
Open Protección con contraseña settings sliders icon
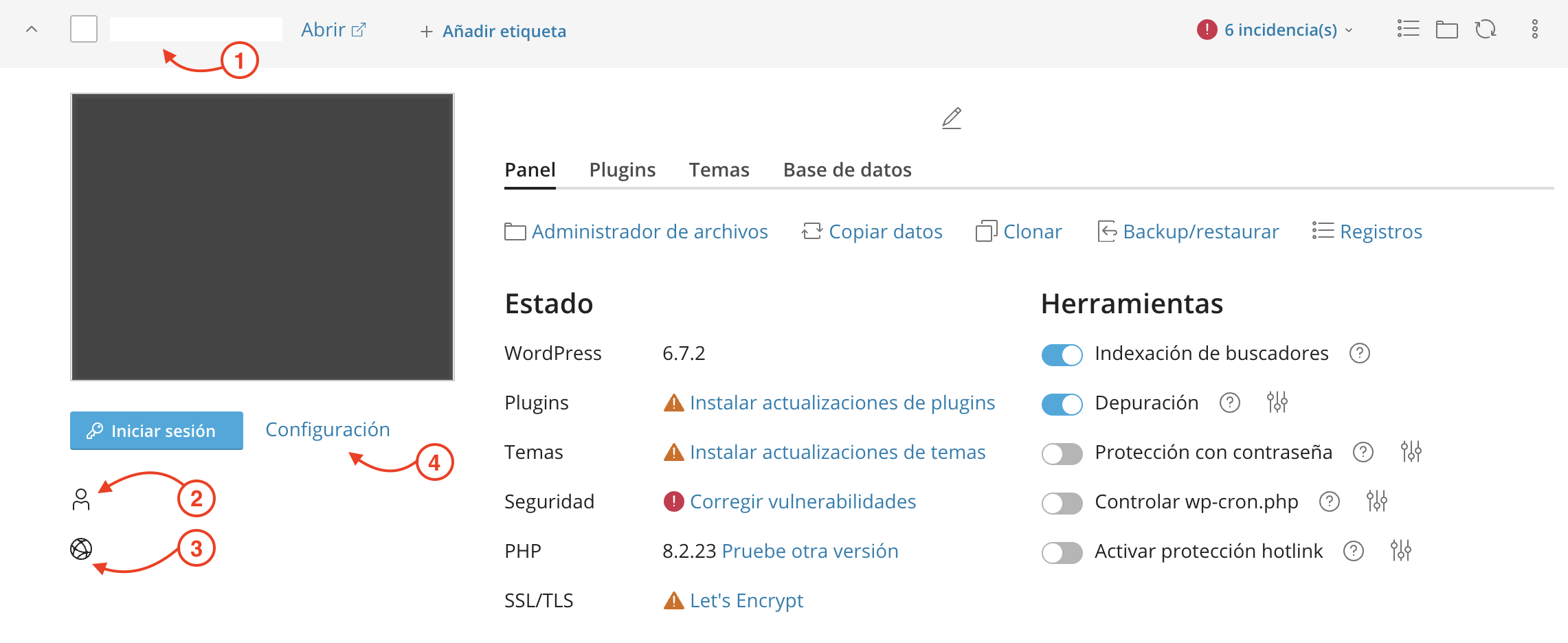click(x=1411, y=451)
